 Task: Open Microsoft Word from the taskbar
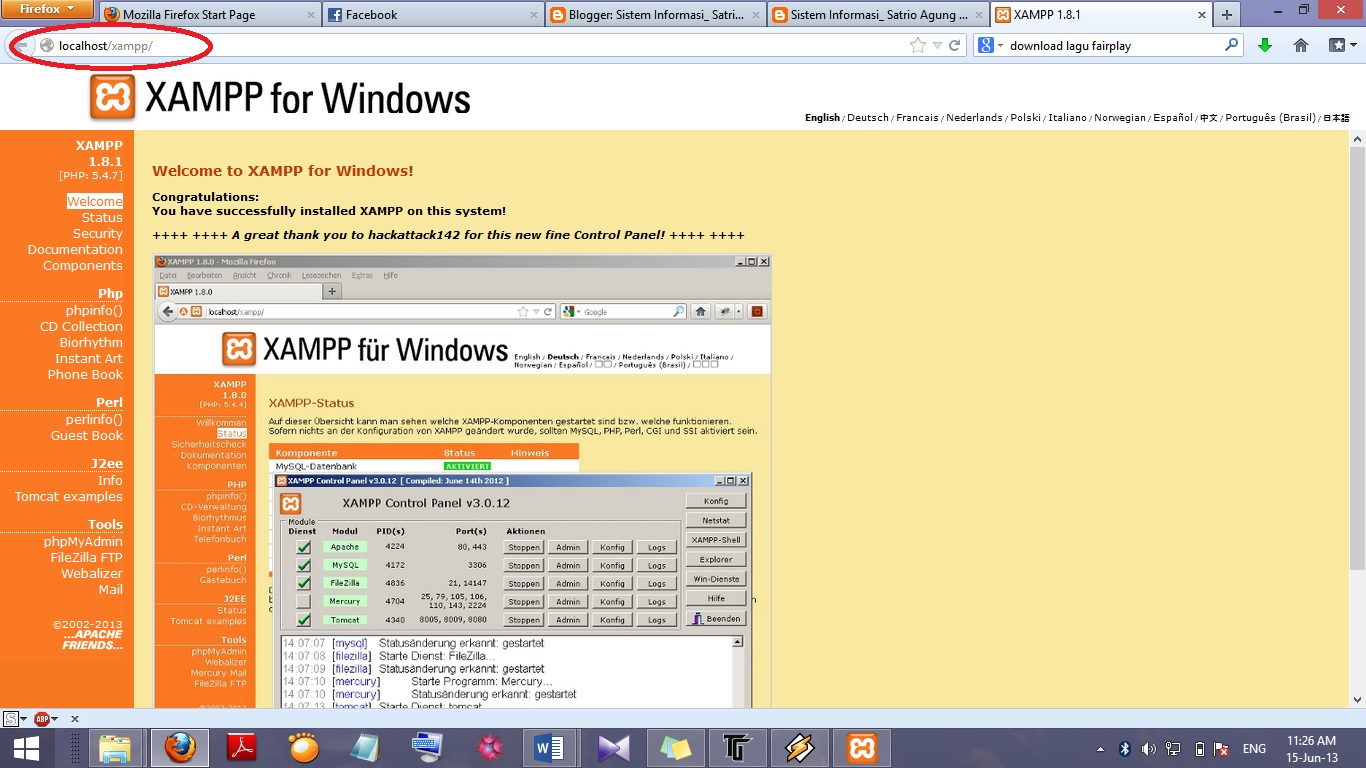click(x=551, y=748)
